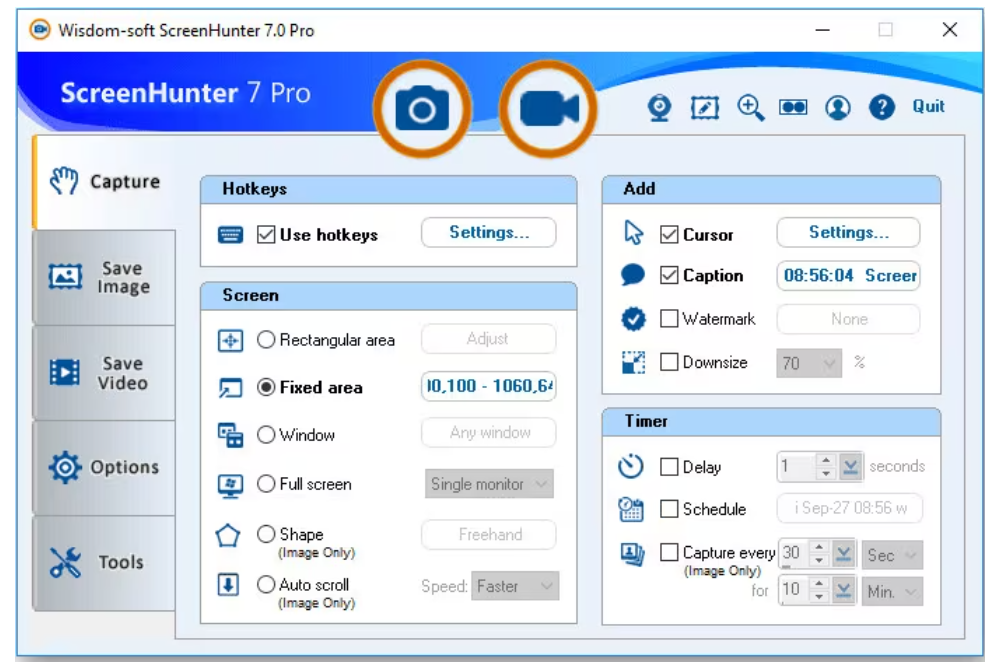Open the user account icon
Image resolution: width=1002 pixels, height=669 pixels.
coord(838,107)
